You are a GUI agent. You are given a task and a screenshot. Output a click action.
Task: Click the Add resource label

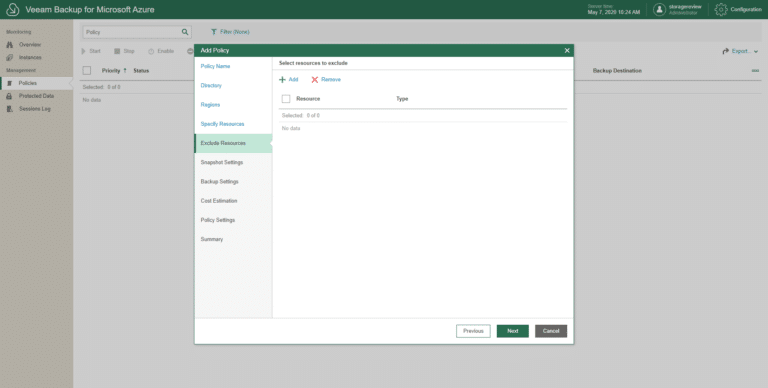coord(293,79)
